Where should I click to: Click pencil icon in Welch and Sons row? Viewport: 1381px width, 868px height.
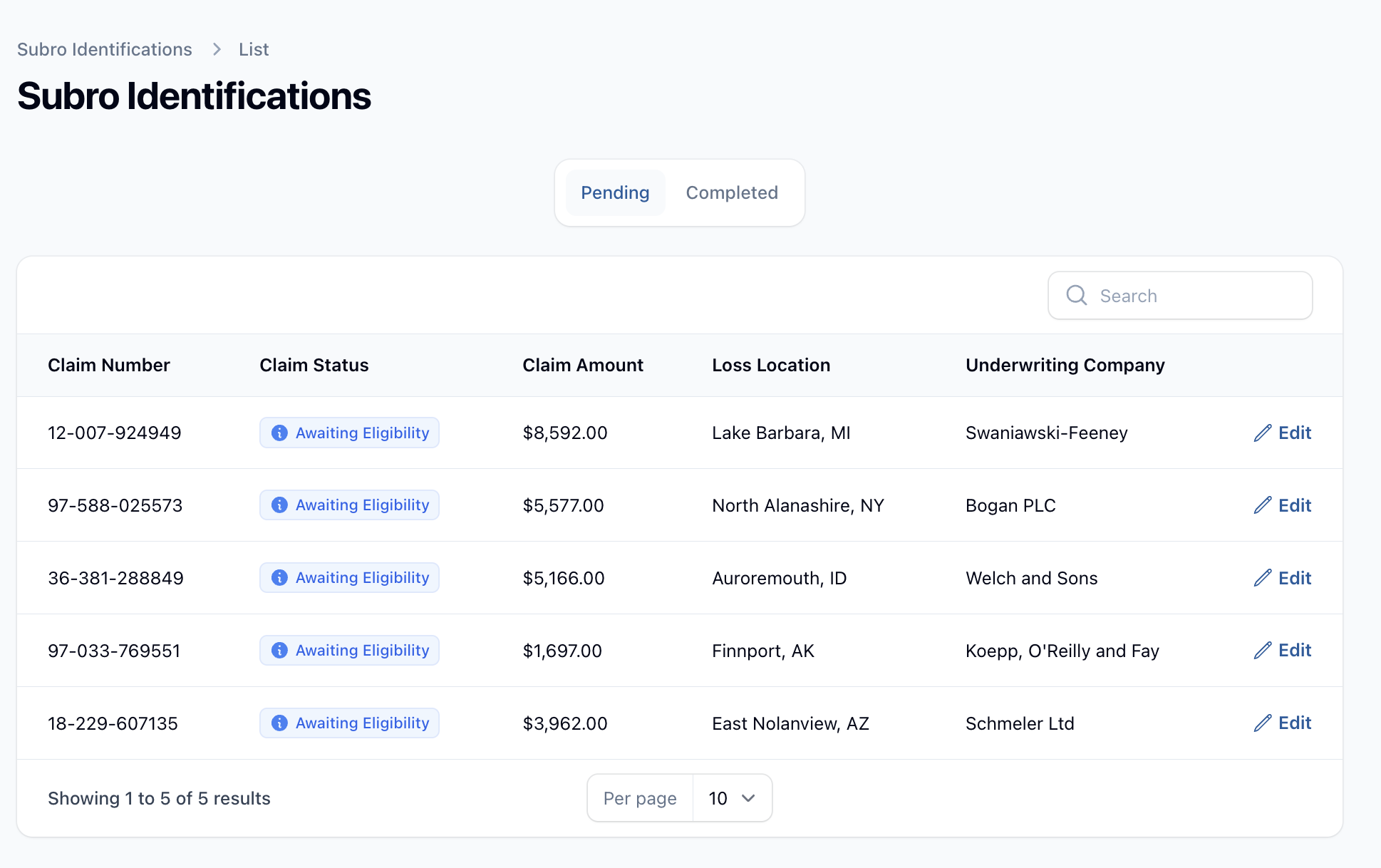1262,578
